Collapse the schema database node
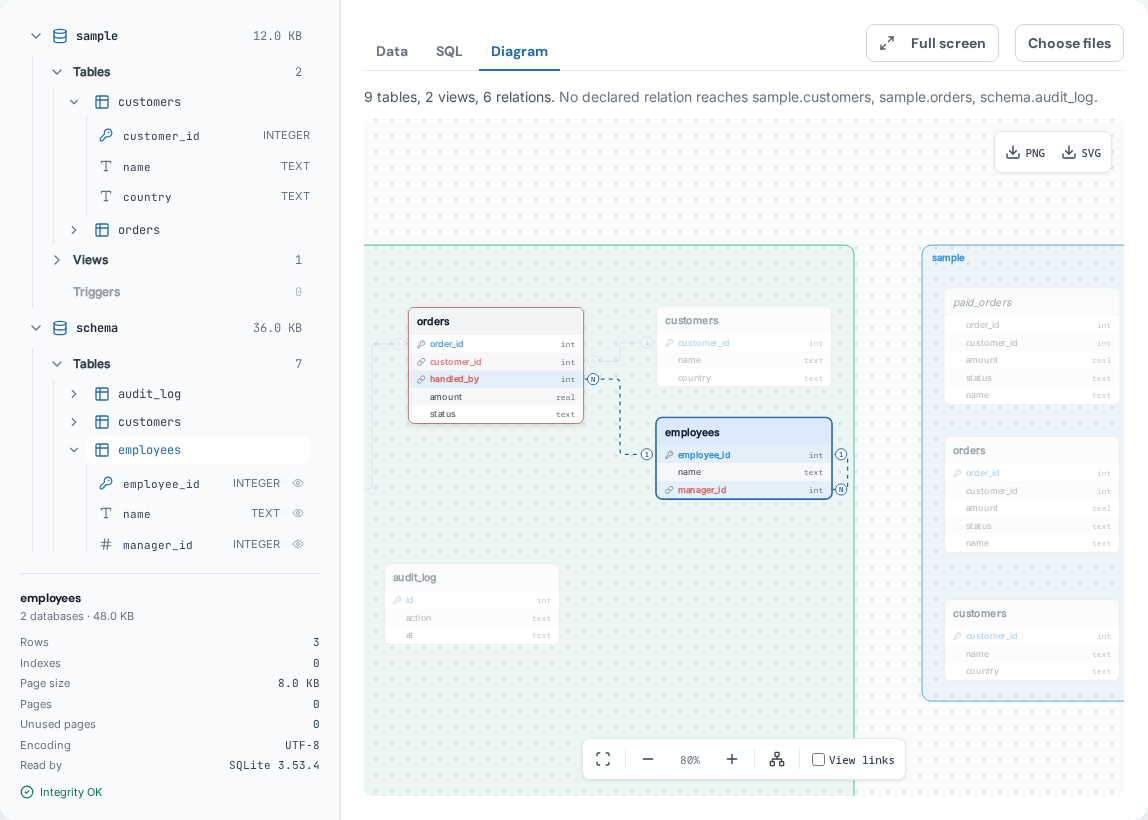 point(36,328)
